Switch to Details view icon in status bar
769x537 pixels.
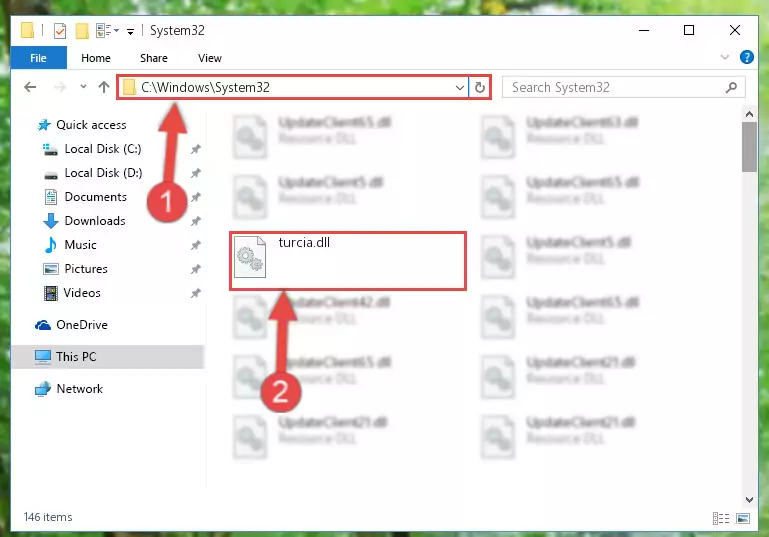[720, 518]
